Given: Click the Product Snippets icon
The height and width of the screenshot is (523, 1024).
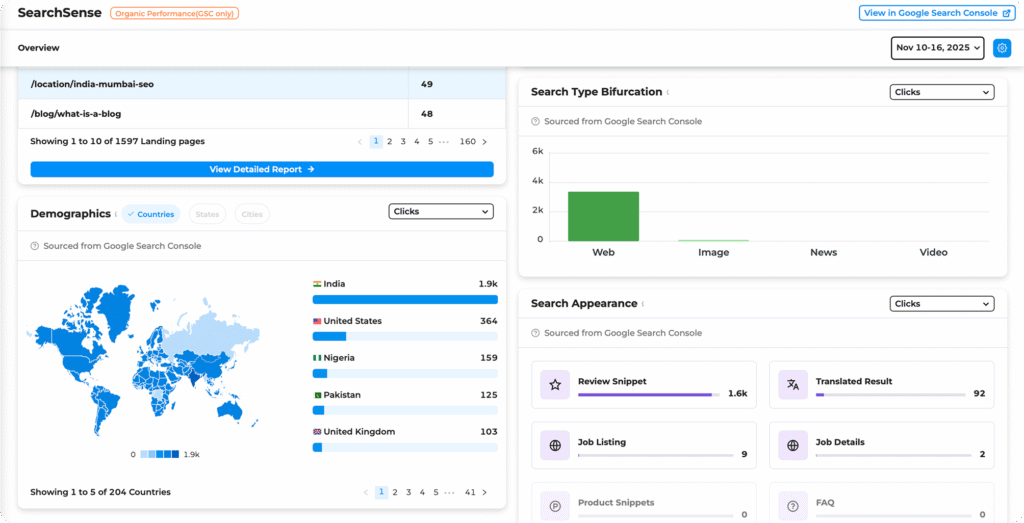Looking at the screenshot, I should coord(555,505).
